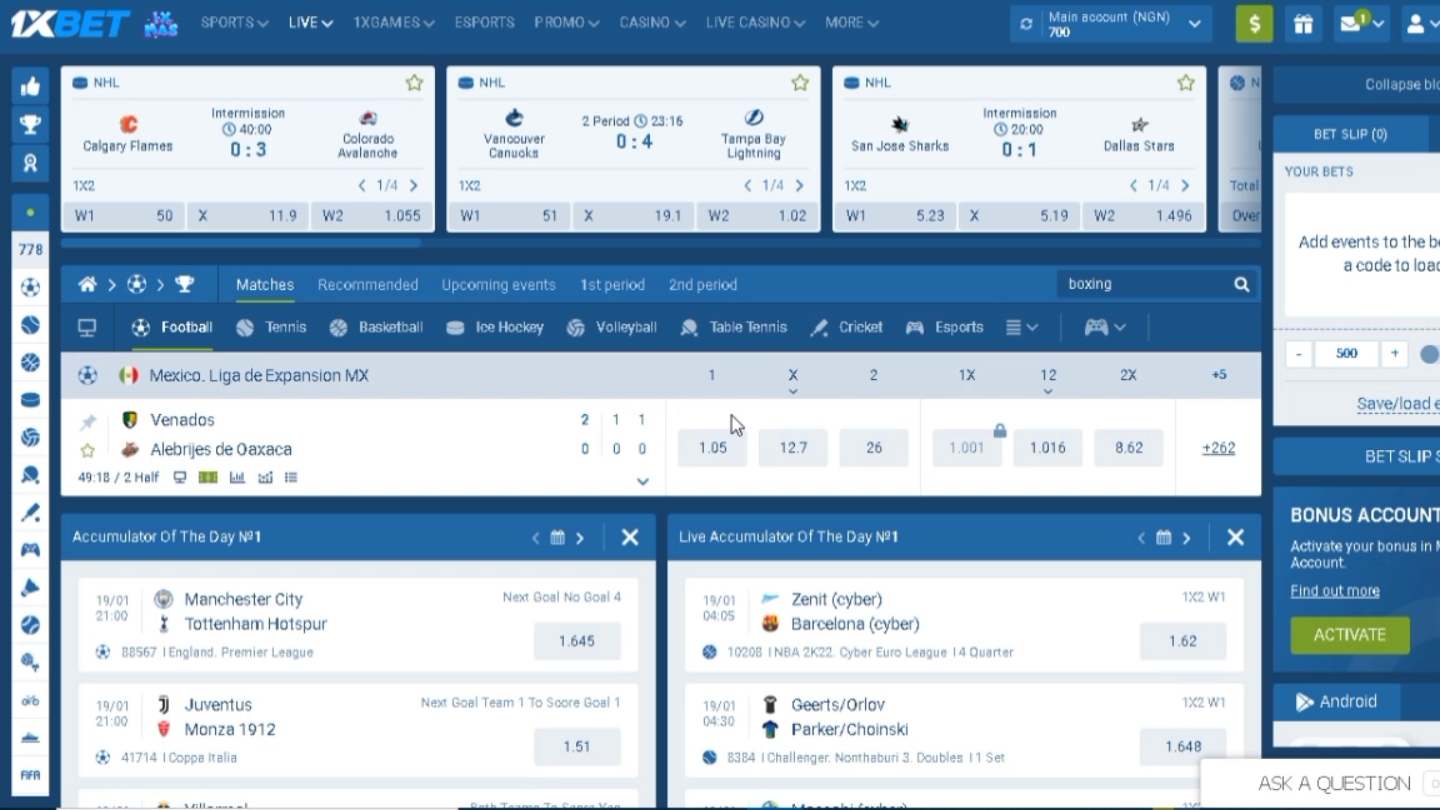
Task: Go to next market on Calgary Flames card
Action: pyautogui.click(x=413, y=186)
